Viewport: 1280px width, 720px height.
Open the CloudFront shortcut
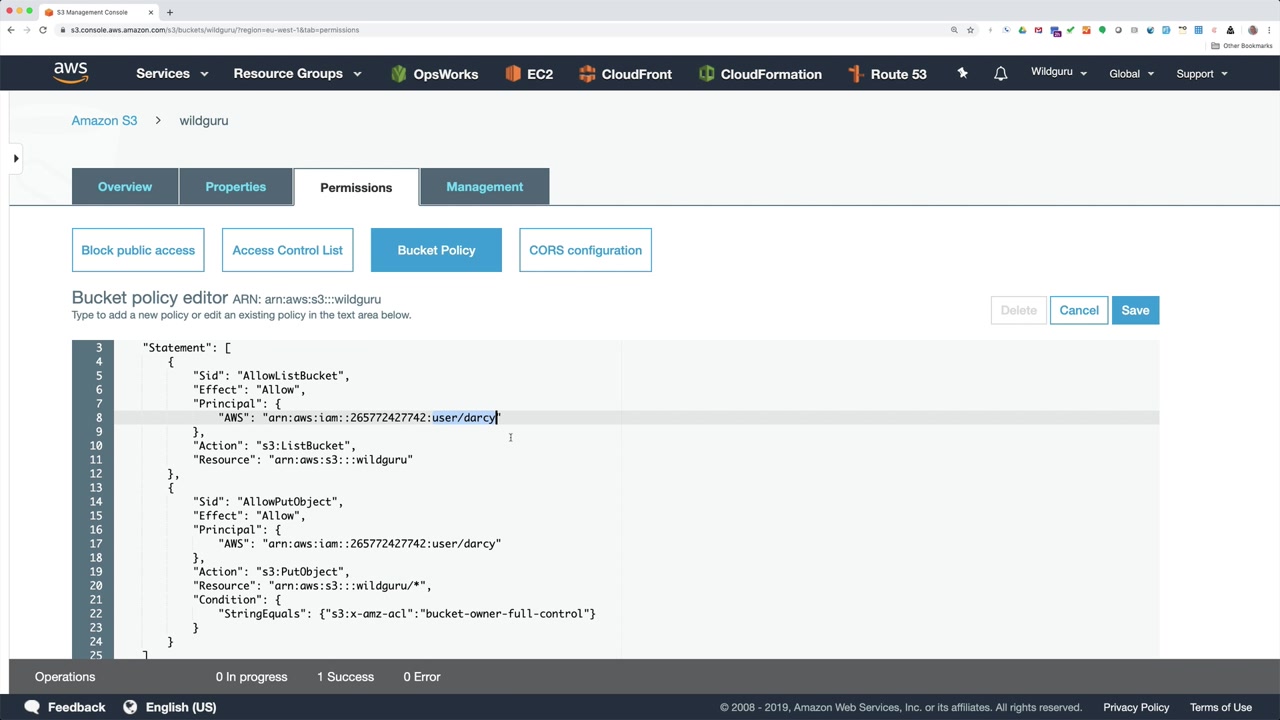[x=625, y=74]
